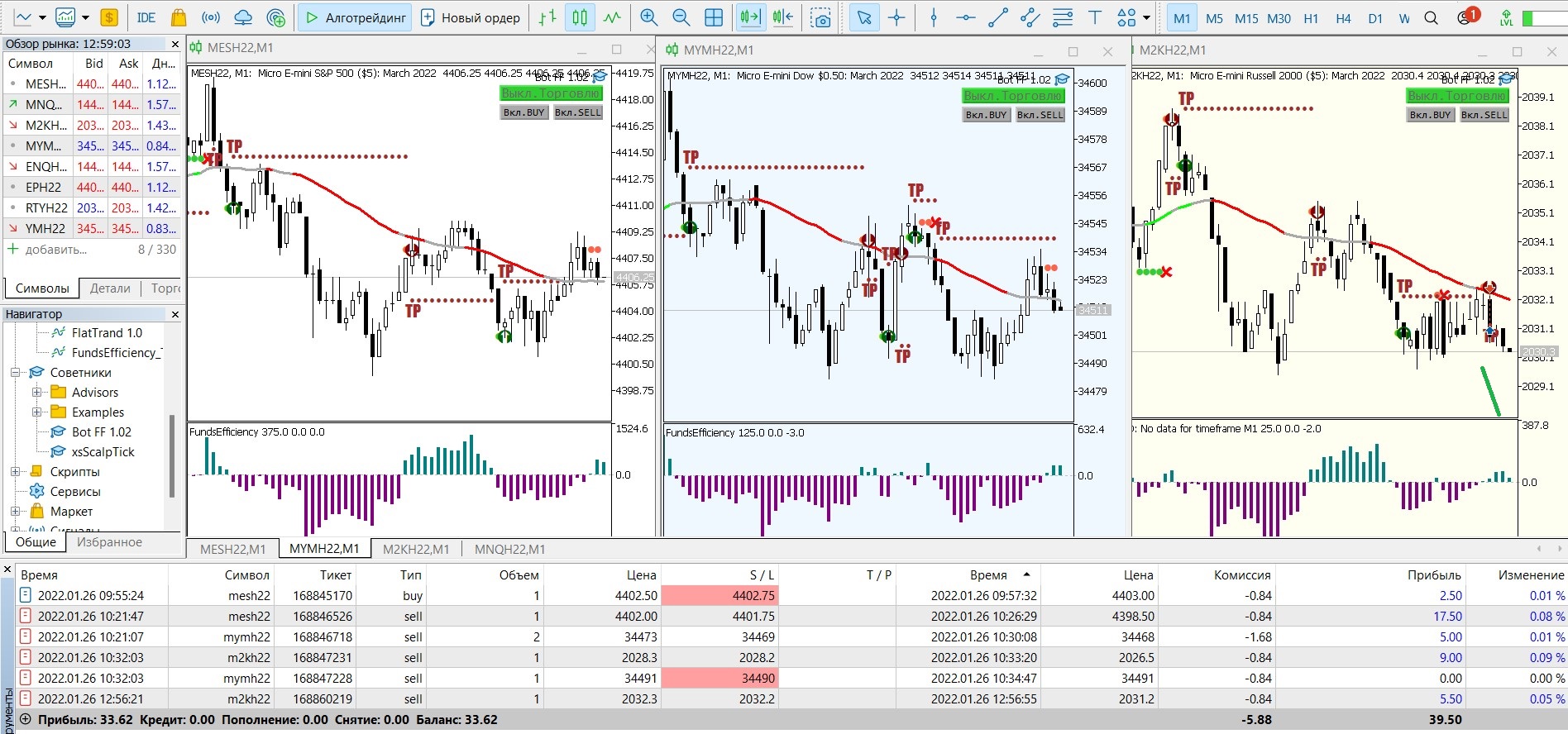Image resolution: width=1568 pixels, height=734 pixels.
Task: Select the equidistant channel tool
Action: (x=1030, y=17)
